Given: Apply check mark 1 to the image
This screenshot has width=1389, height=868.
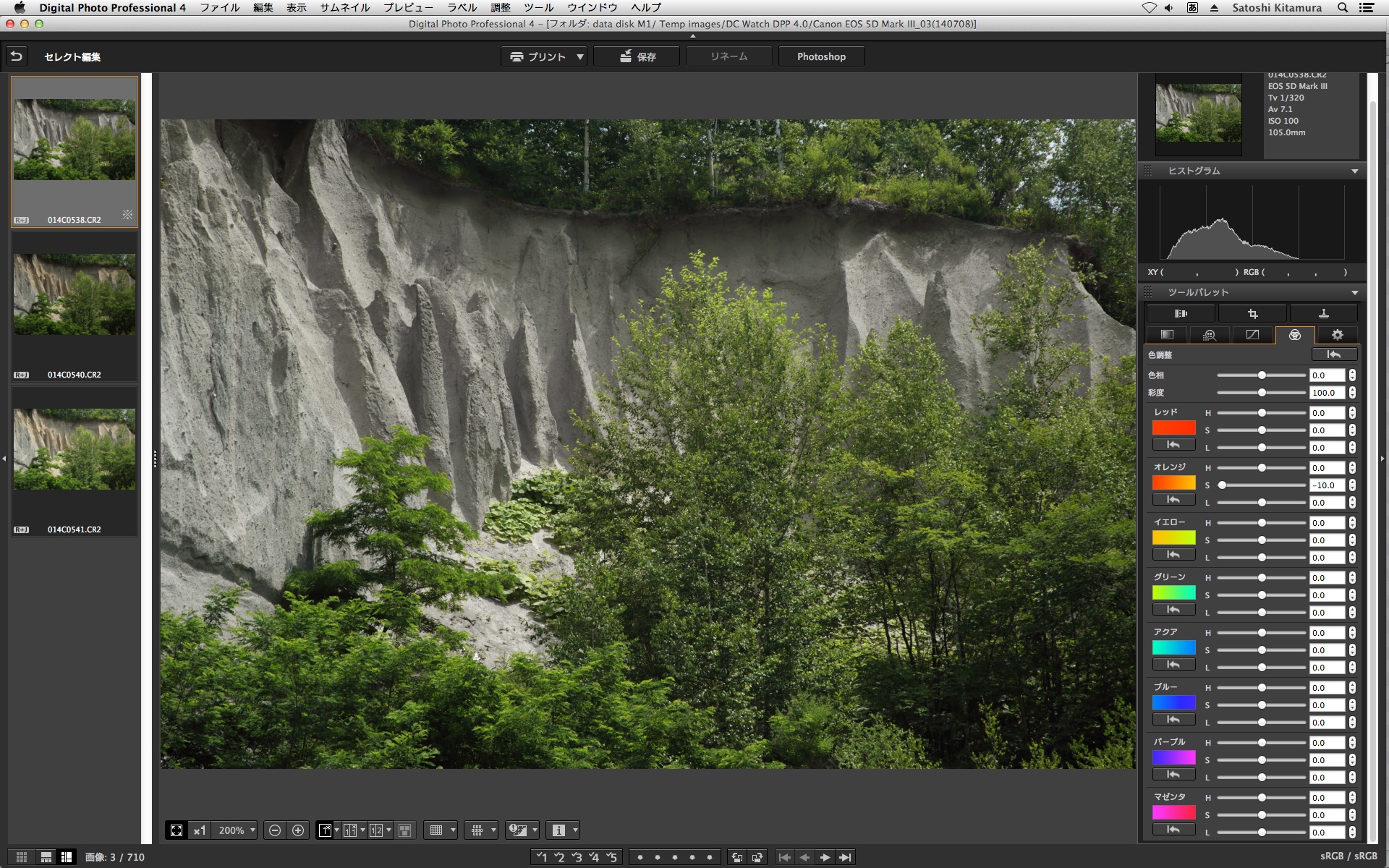Looking at the screenshot, I should click(x=541, y=857).
